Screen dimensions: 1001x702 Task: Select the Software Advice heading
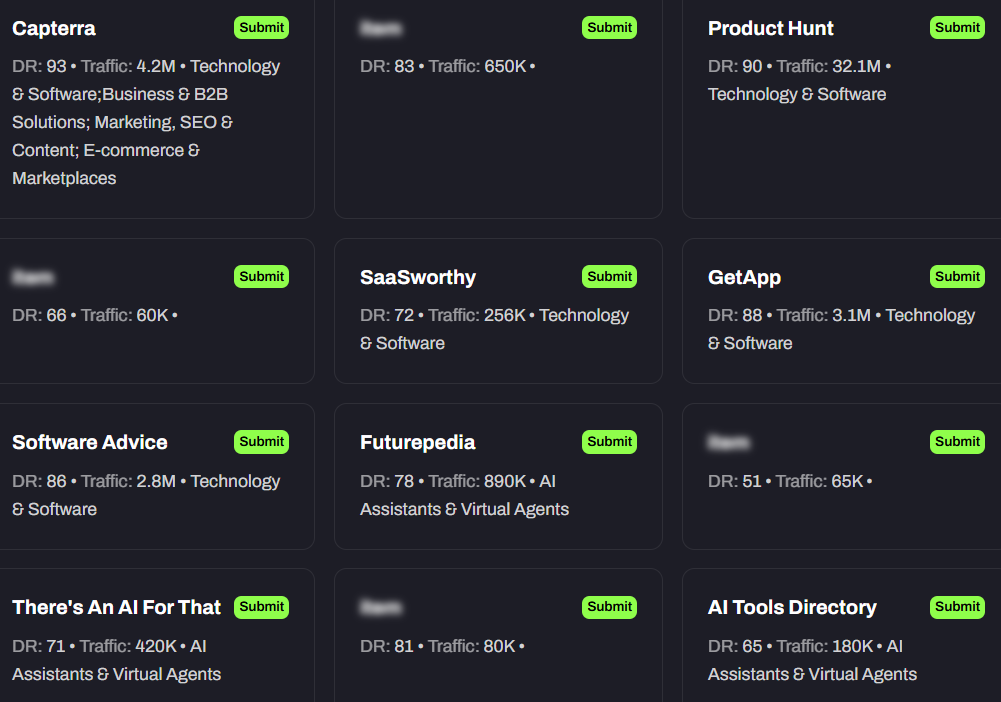(90, 442)
